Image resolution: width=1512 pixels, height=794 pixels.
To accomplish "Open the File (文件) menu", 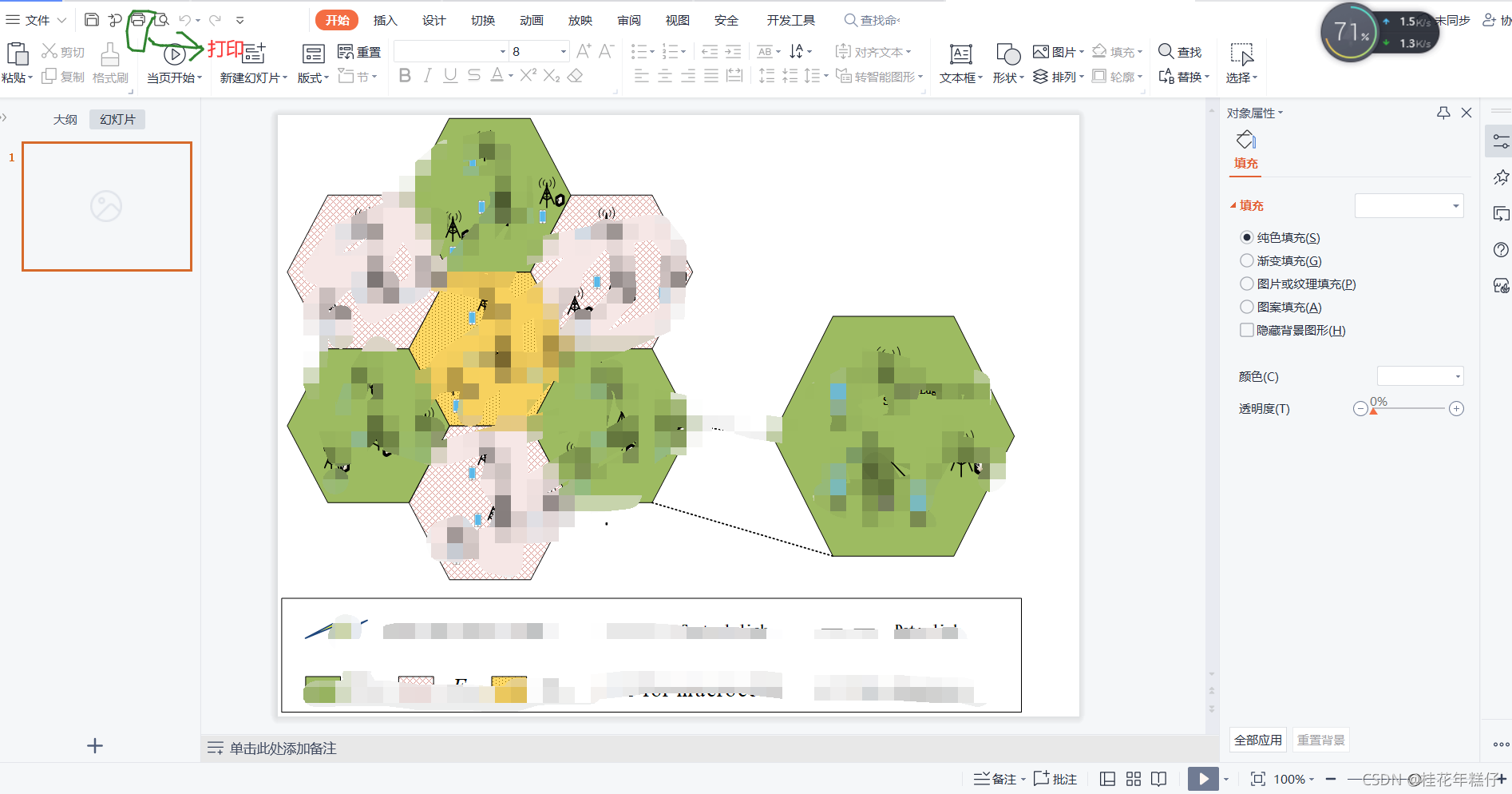I will coord(36,20).
